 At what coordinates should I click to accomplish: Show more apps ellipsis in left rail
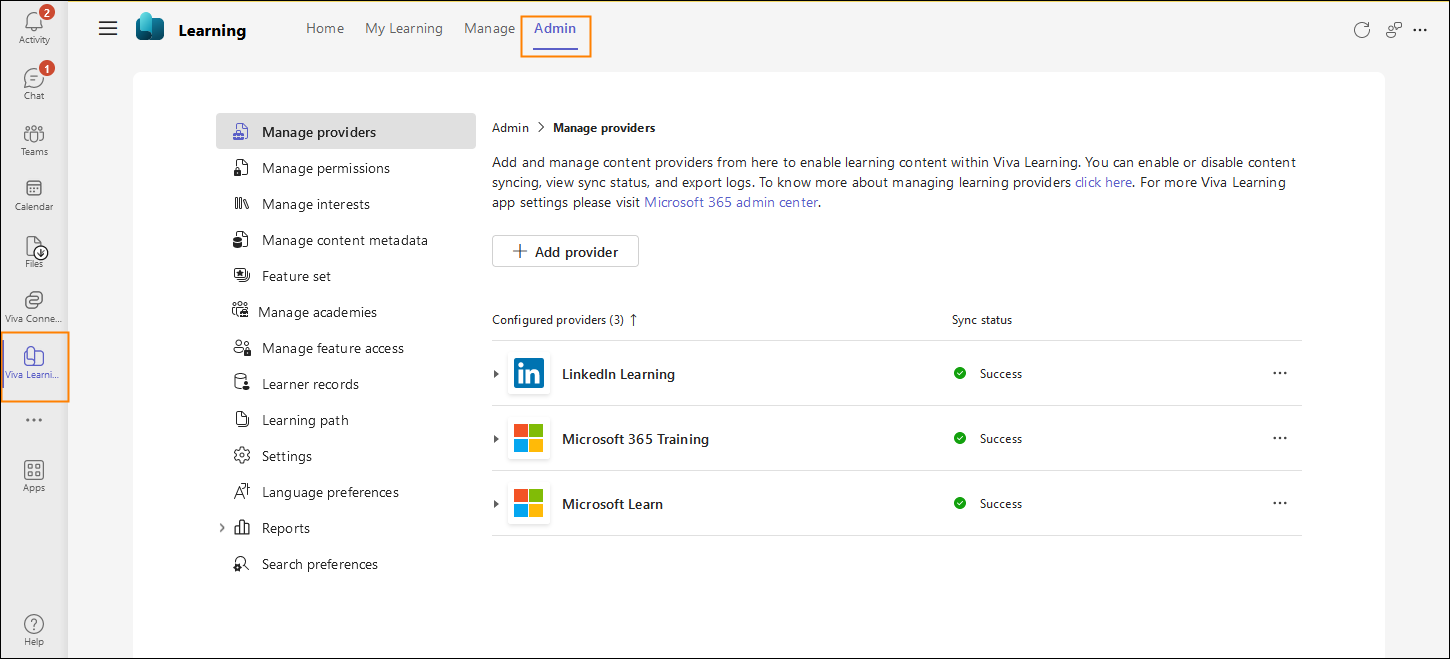34,420
